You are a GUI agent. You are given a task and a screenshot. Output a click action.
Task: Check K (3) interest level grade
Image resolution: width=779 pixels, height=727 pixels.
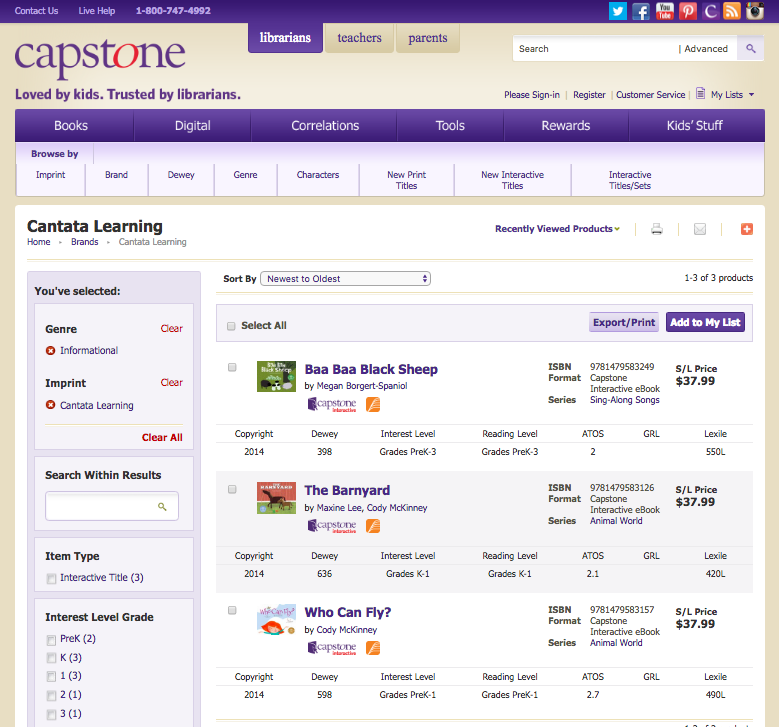(x=51, y=658)
